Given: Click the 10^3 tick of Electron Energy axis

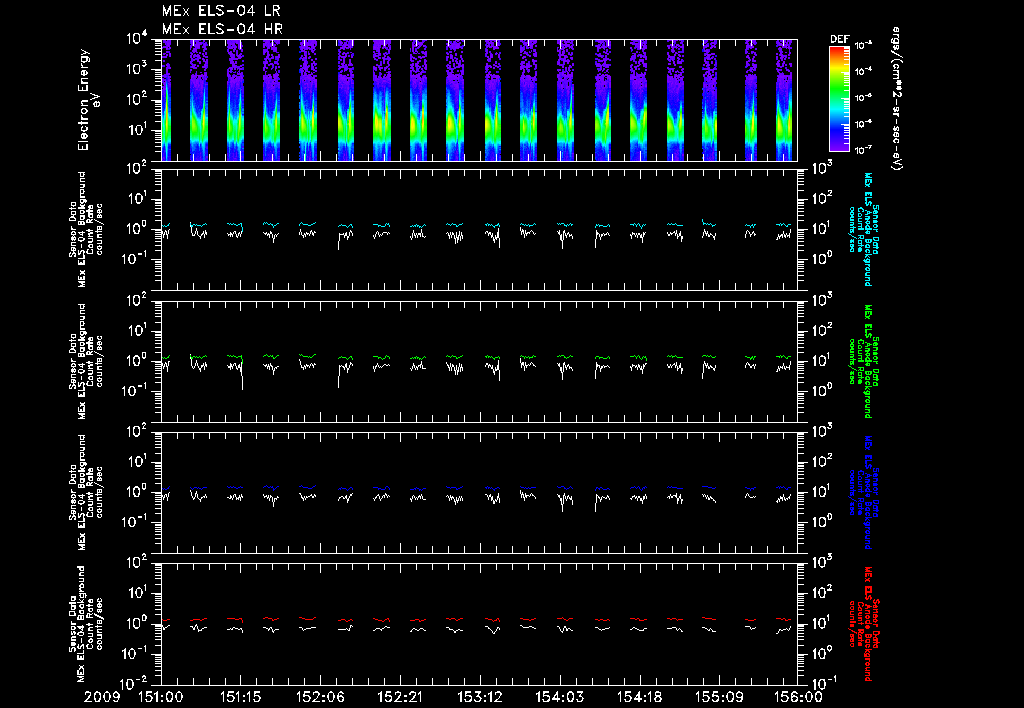Looking at the screenshot, I should click(137, 70).
